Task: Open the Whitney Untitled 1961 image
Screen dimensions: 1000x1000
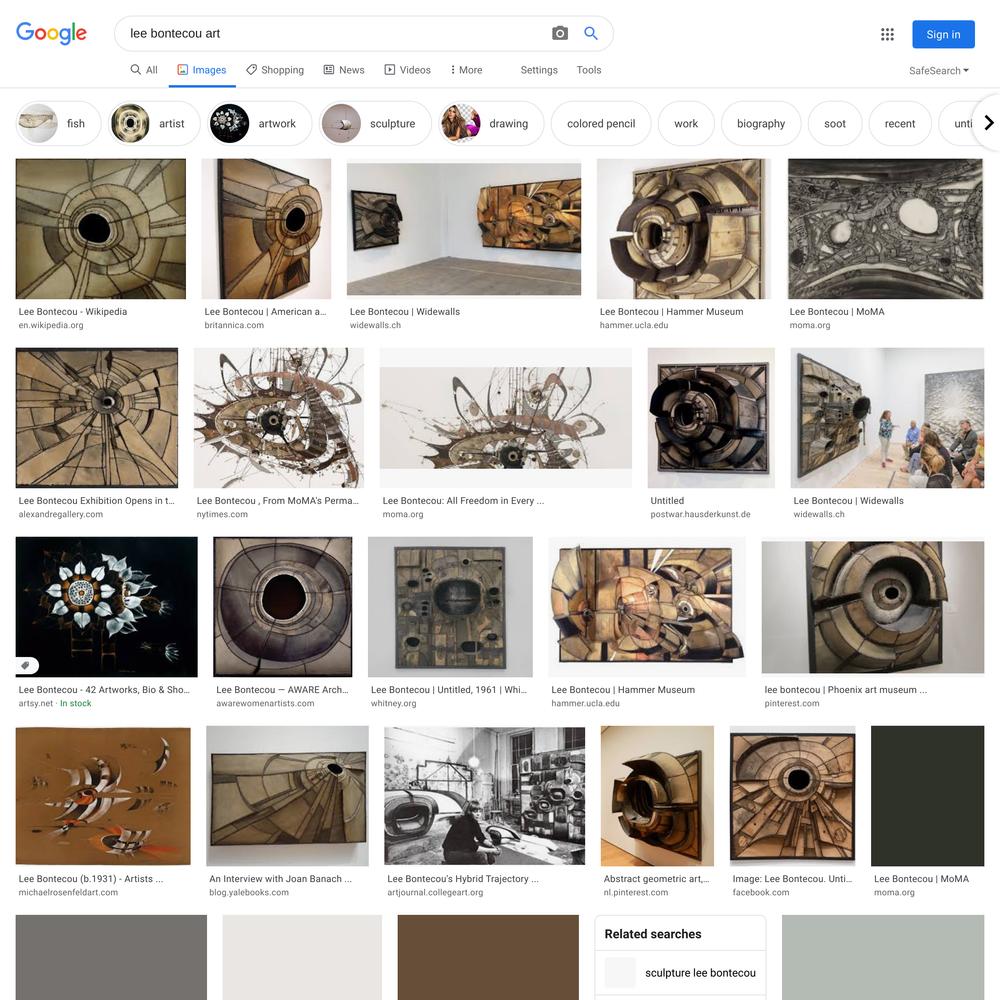Action: 450,607
